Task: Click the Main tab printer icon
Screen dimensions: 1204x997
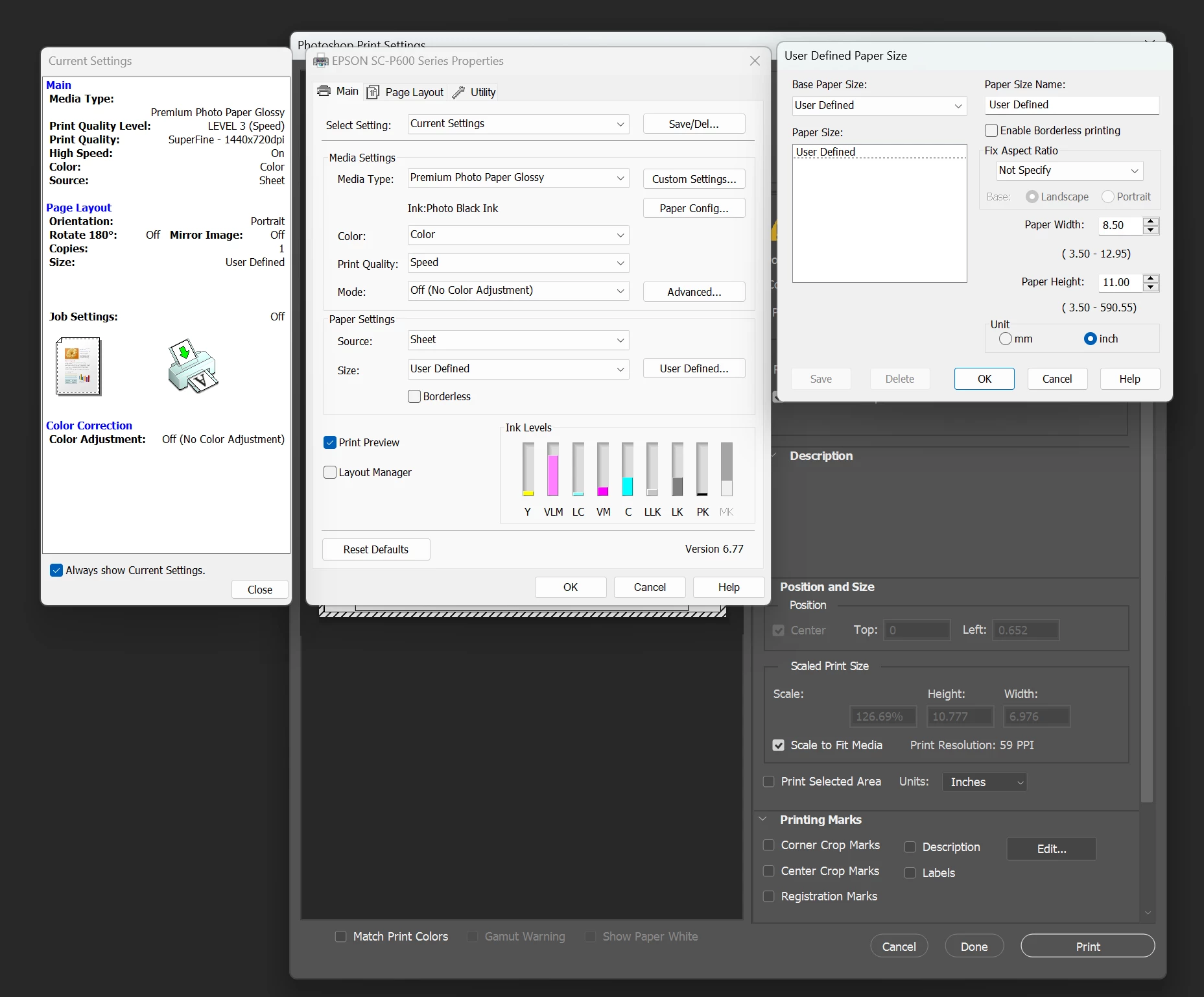Action: tap(324, 91)
